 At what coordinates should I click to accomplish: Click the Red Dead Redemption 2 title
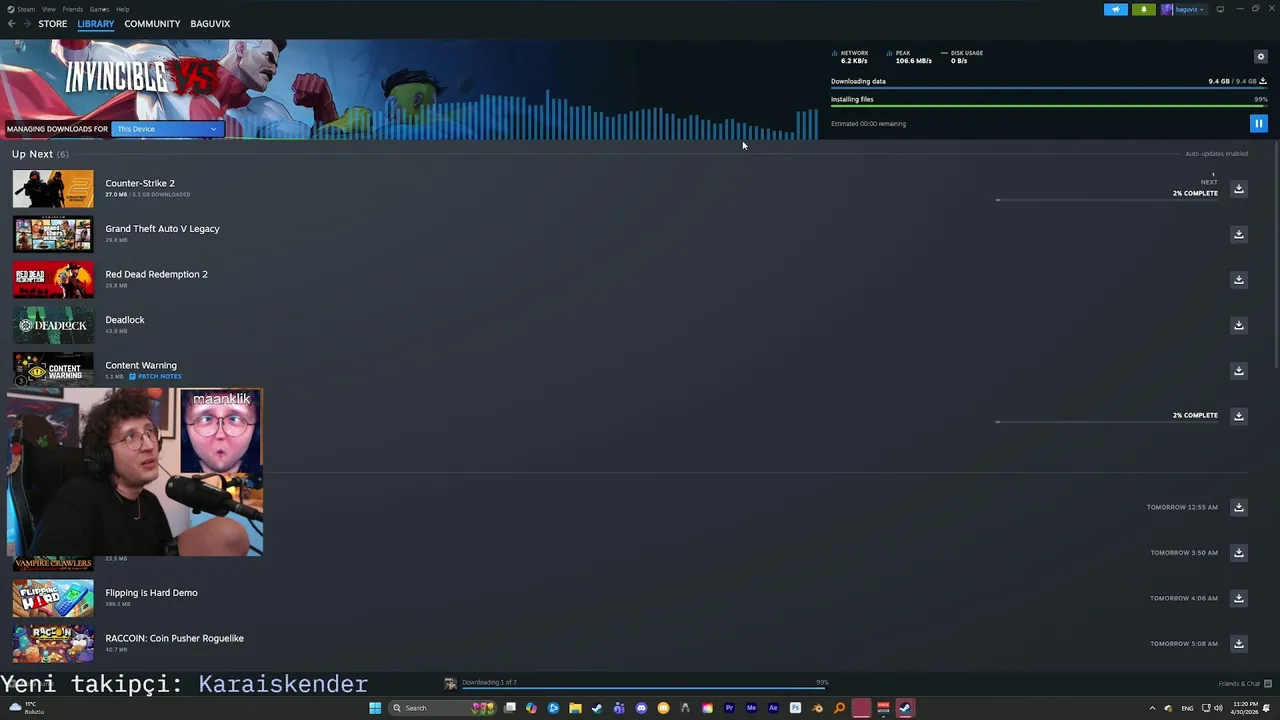(x=156, y=274)
